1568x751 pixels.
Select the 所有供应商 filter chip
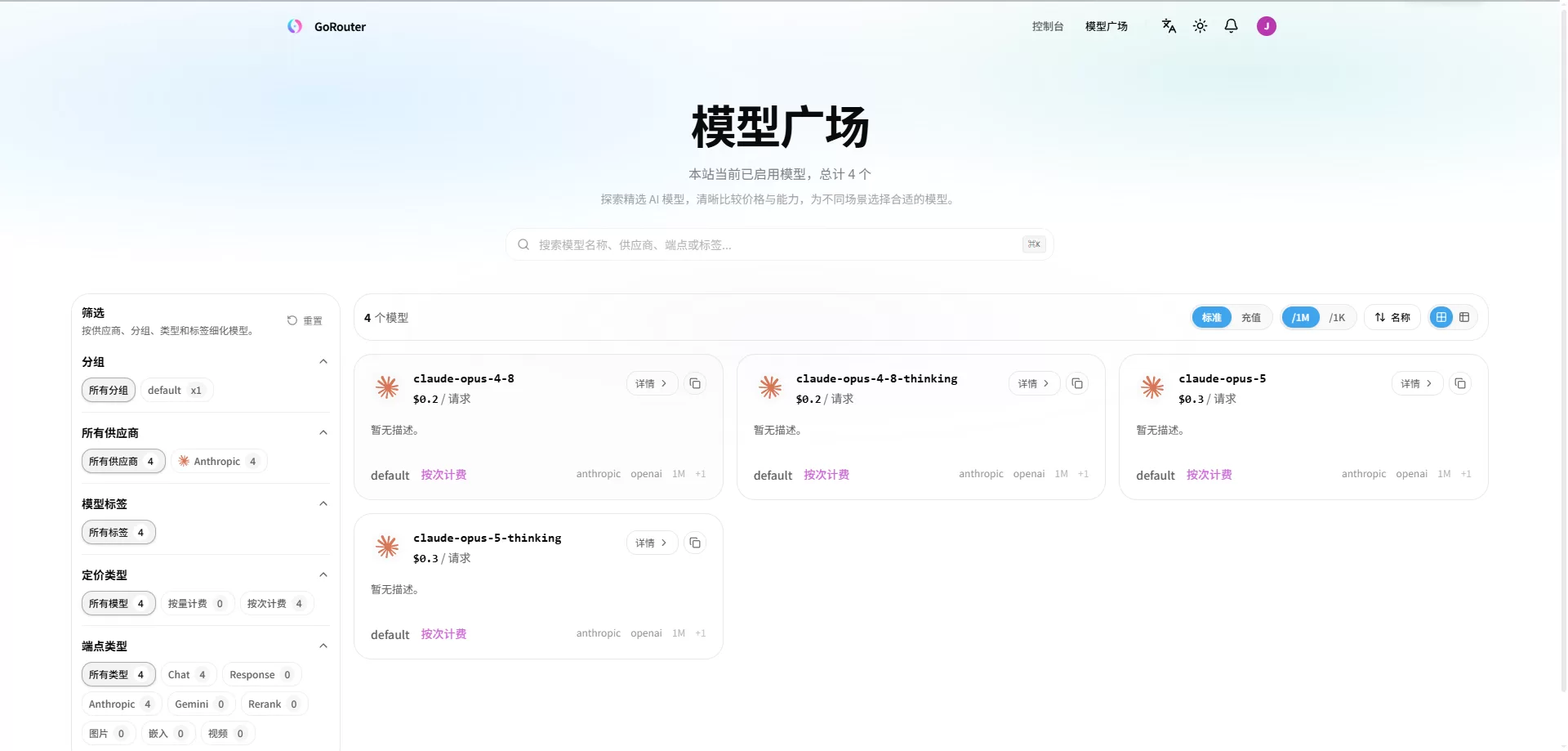[x=123, y=461]
